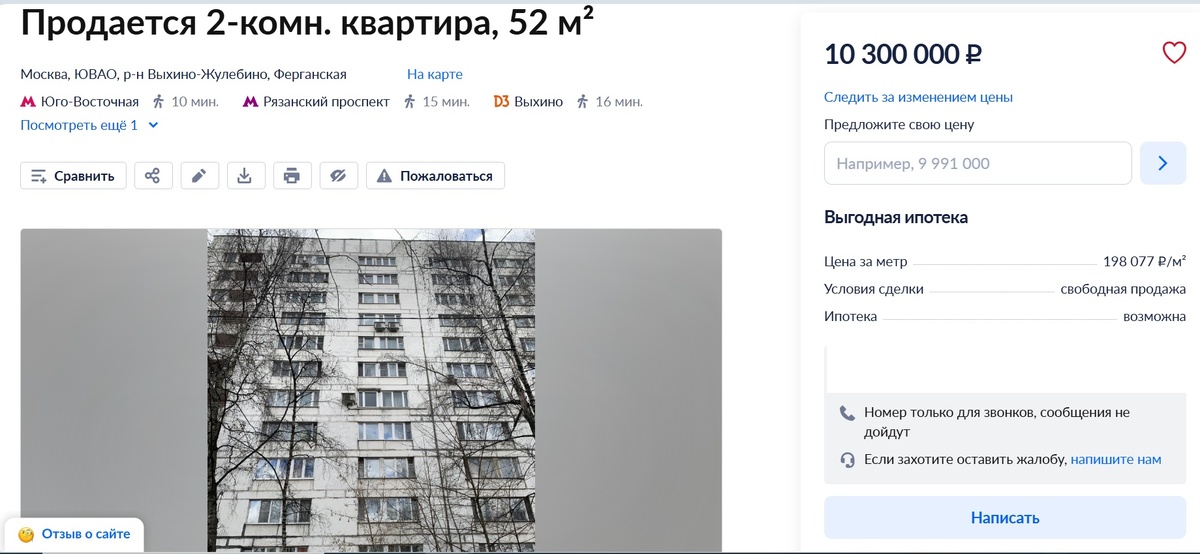The image size is (1200, 554).
Task: Print listing using printer icon
Action: (x=292, y=176)
